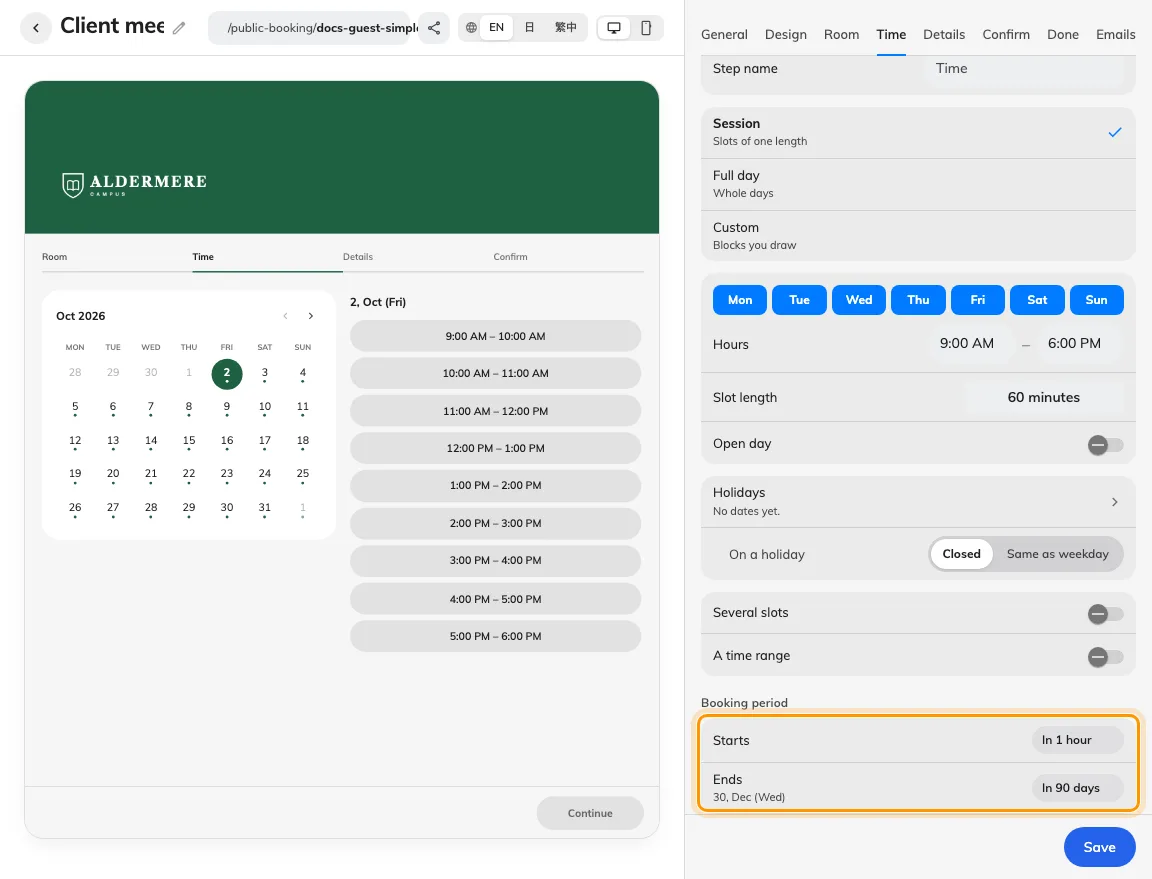This screenshot has width=1152, height=879.
Task: Open the Starts booking period dropdown
Action: (1077, 740)
